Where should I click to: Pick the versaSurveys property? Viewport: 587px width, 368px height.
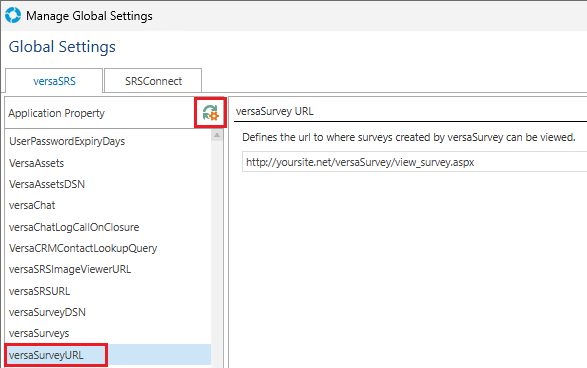point(108,333)
